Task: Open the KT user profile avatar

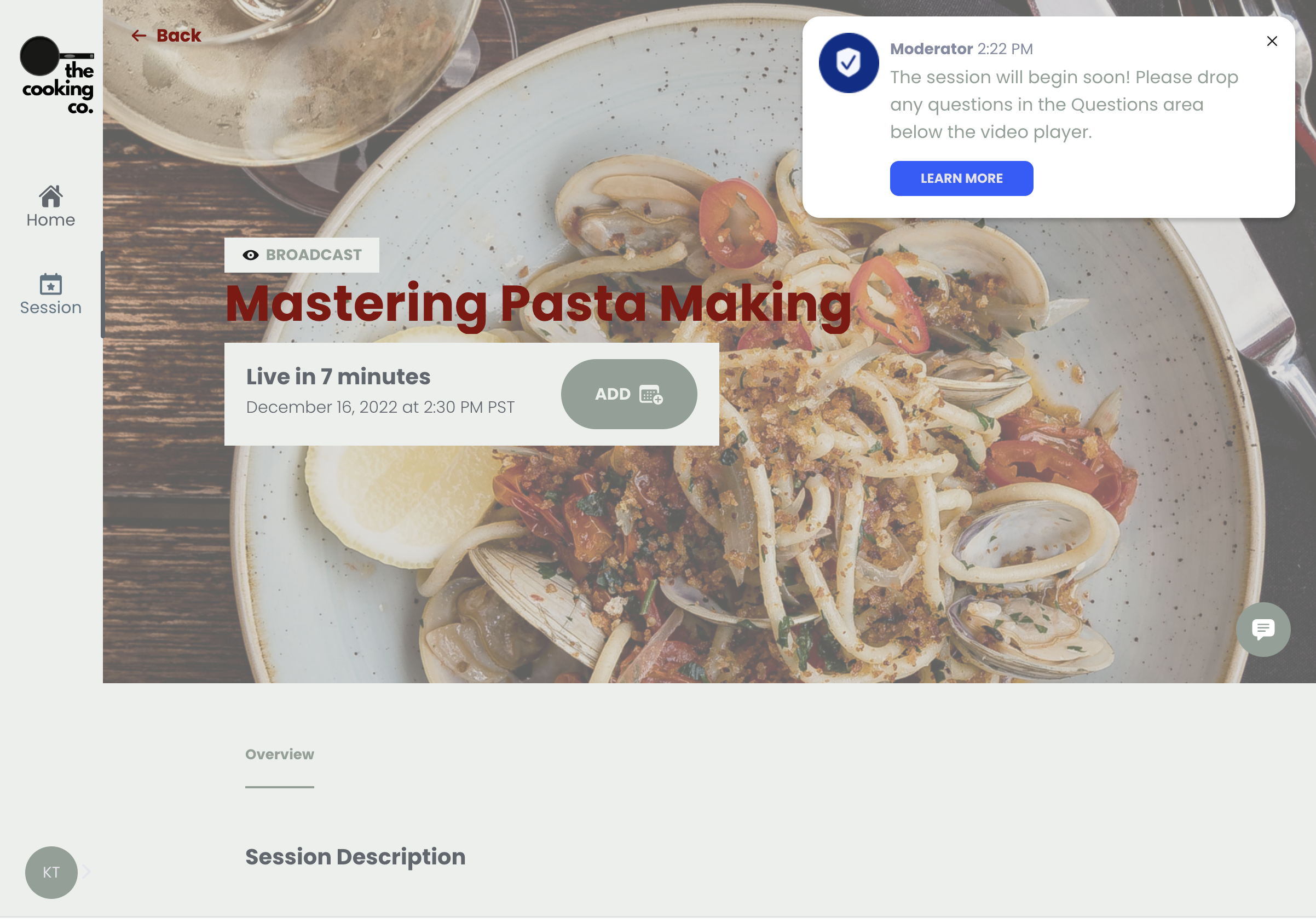Action: tap(51, 873)
